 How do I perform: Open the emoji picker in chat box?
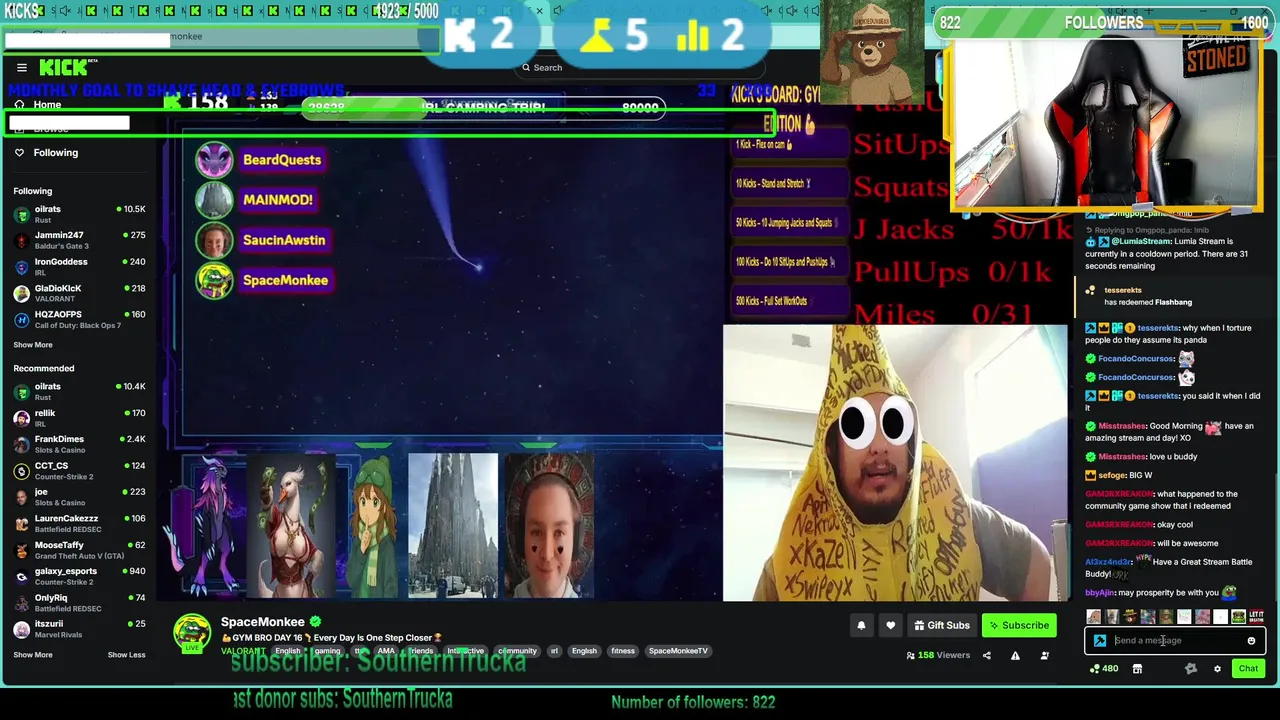coord(1251,641)
